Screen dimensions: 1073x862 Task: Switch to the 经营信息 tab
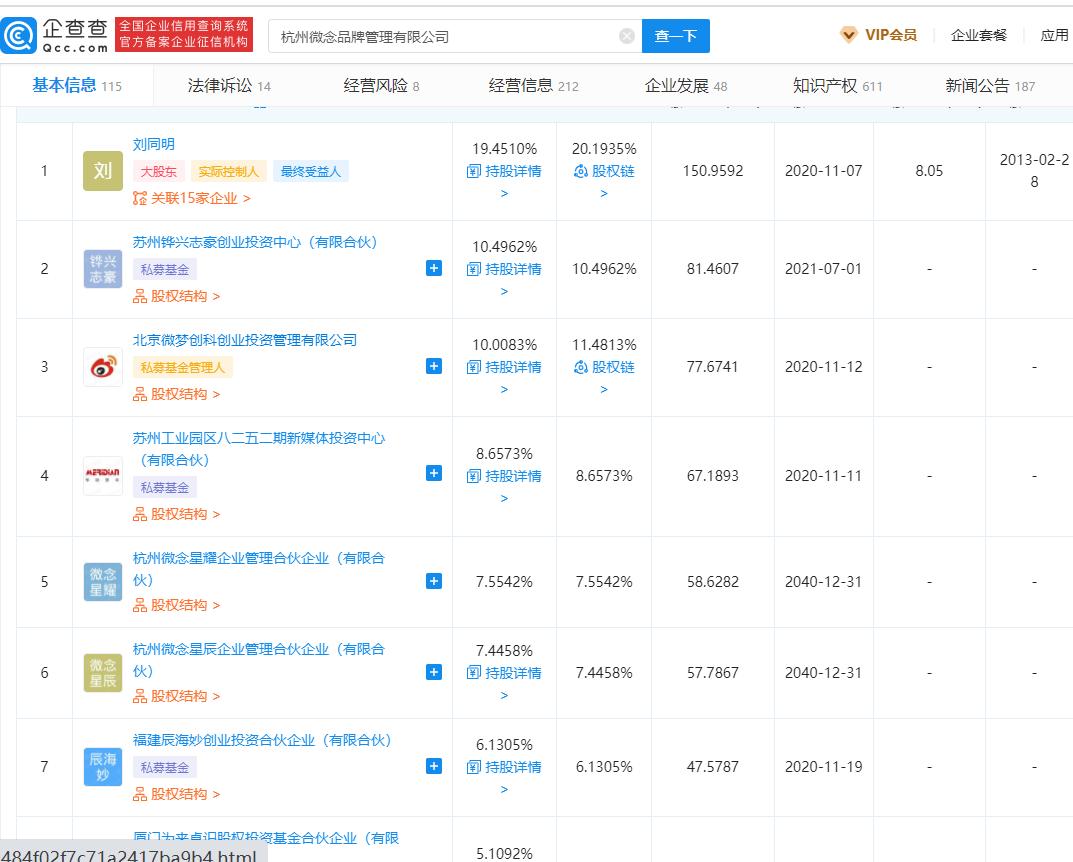(534, 86)
